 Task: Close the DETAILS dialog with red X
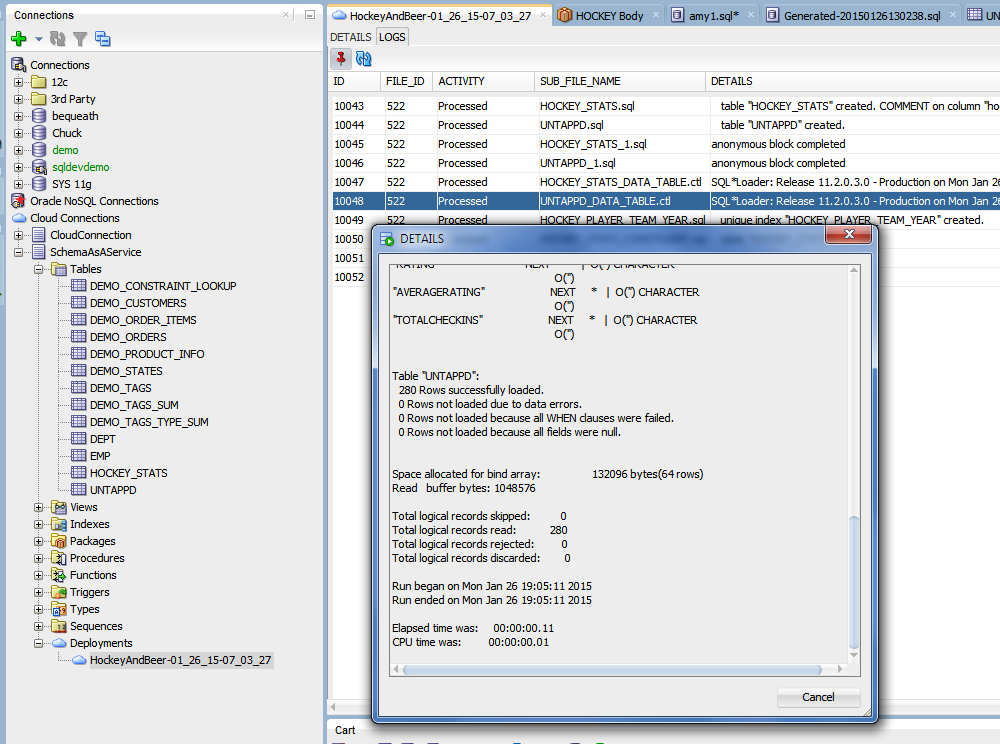coord(849,235)
